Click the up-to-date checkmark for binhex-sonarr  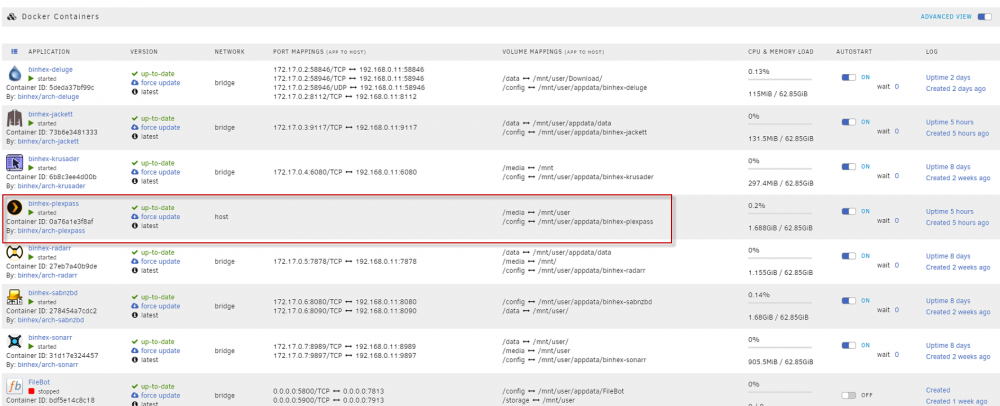[x=135, y=342]
